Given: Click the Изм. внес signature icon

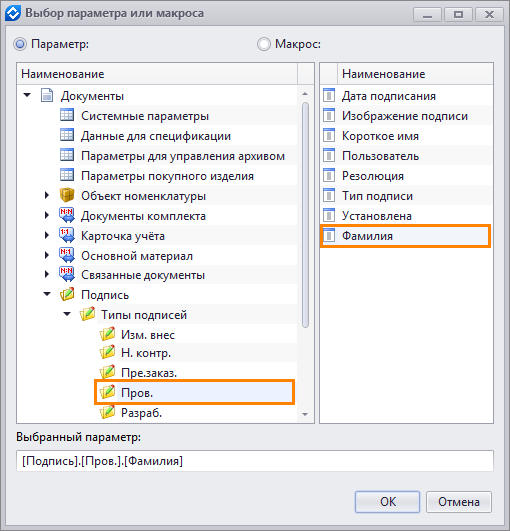Looking at the screenshot, I should coord(107,334).
